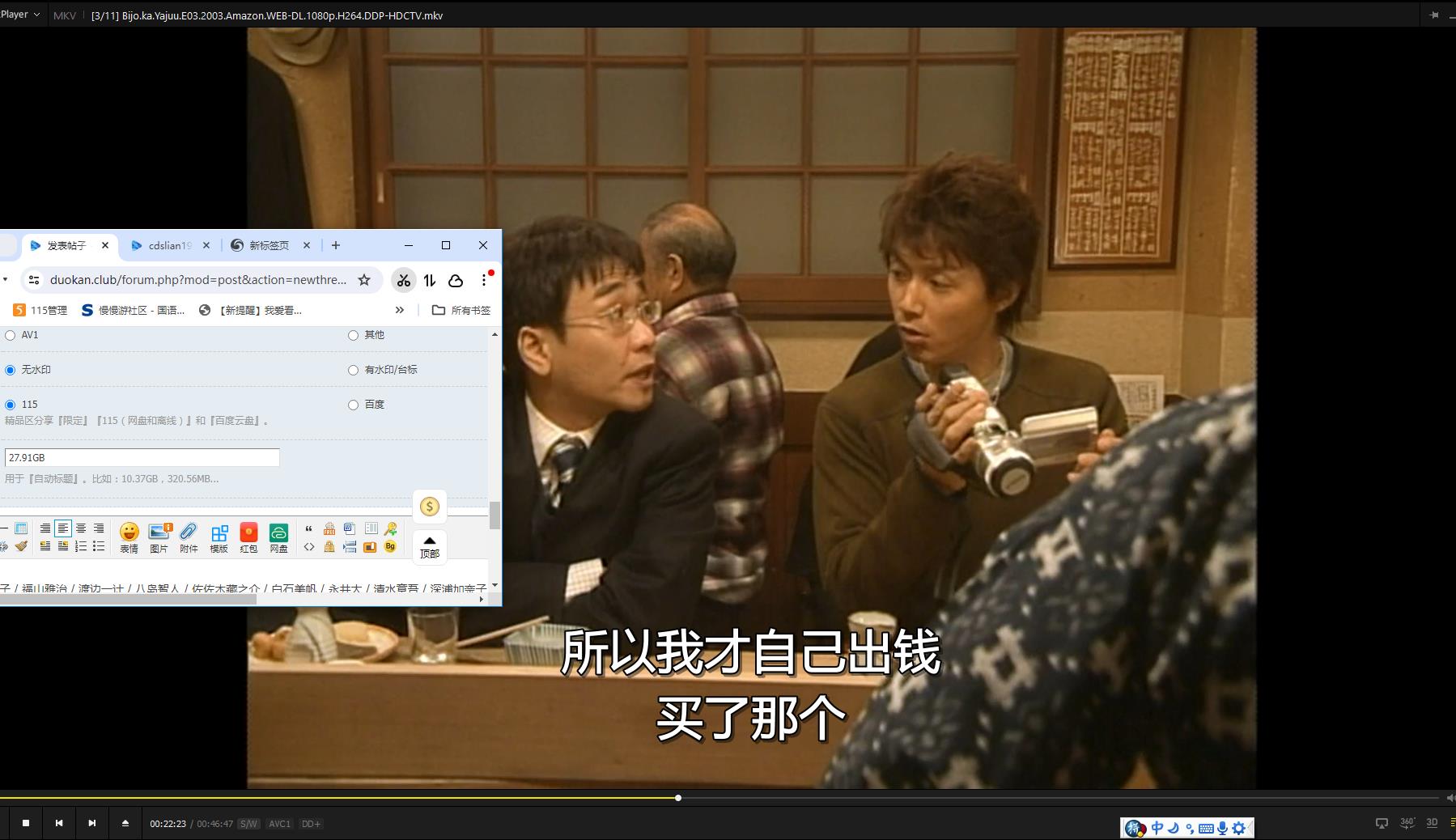Attach a file using 附件
The height and width of the screenshot is (840, 1456).
point(189,536)
